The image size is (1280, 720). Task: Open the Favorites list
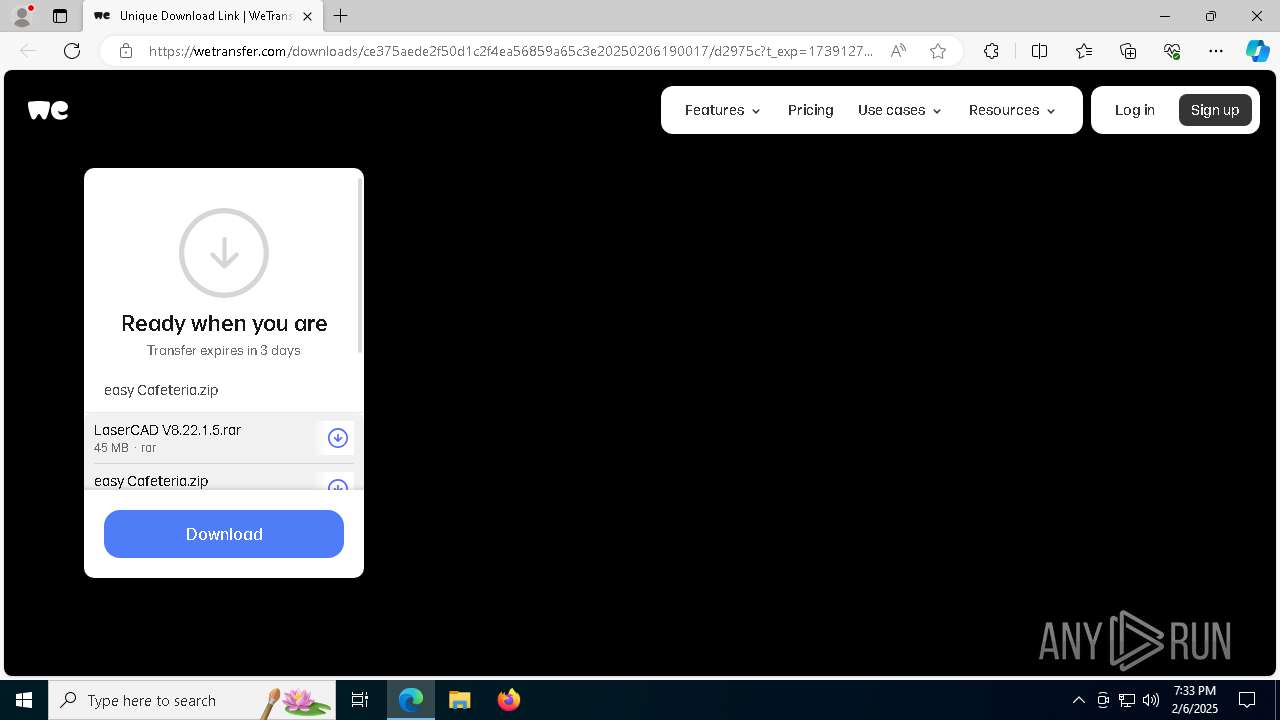(x=1084, y=51)
